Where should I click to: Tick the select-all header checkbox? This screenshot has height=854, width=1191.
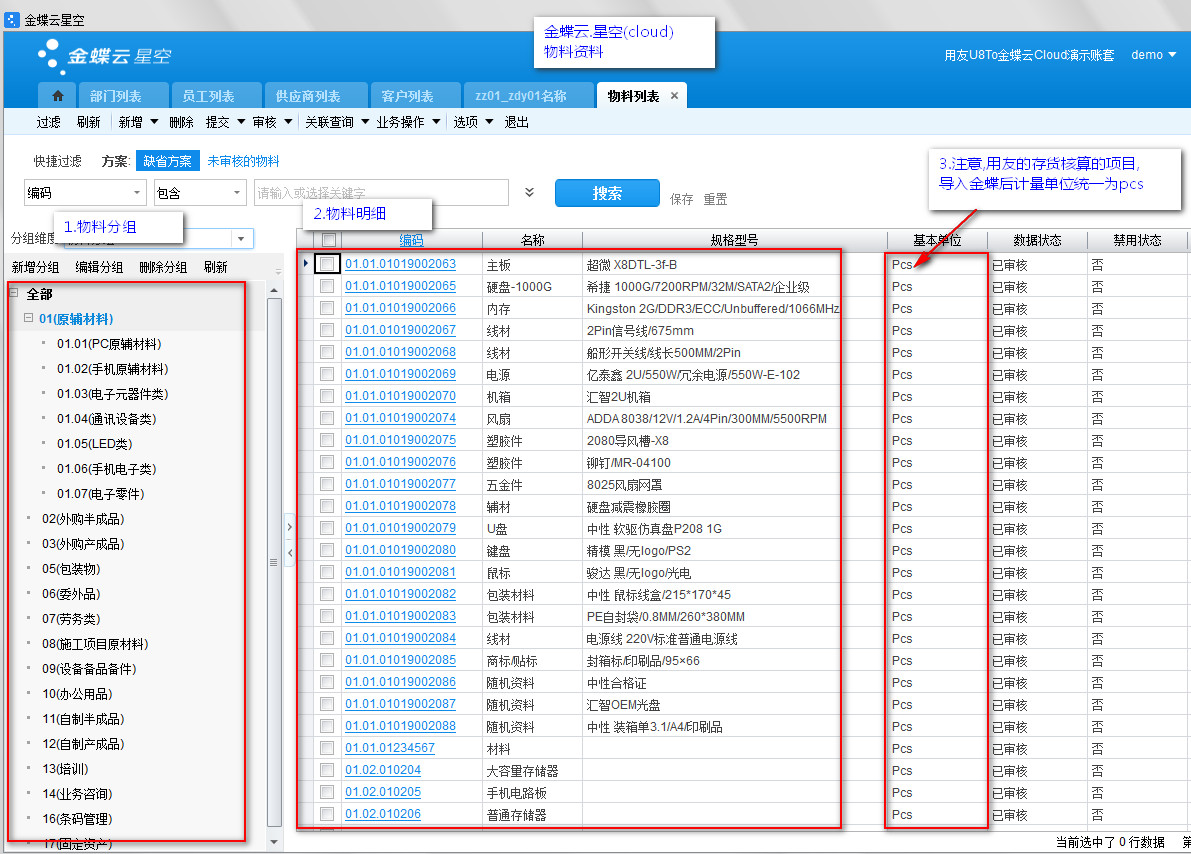tap(327, 240)
